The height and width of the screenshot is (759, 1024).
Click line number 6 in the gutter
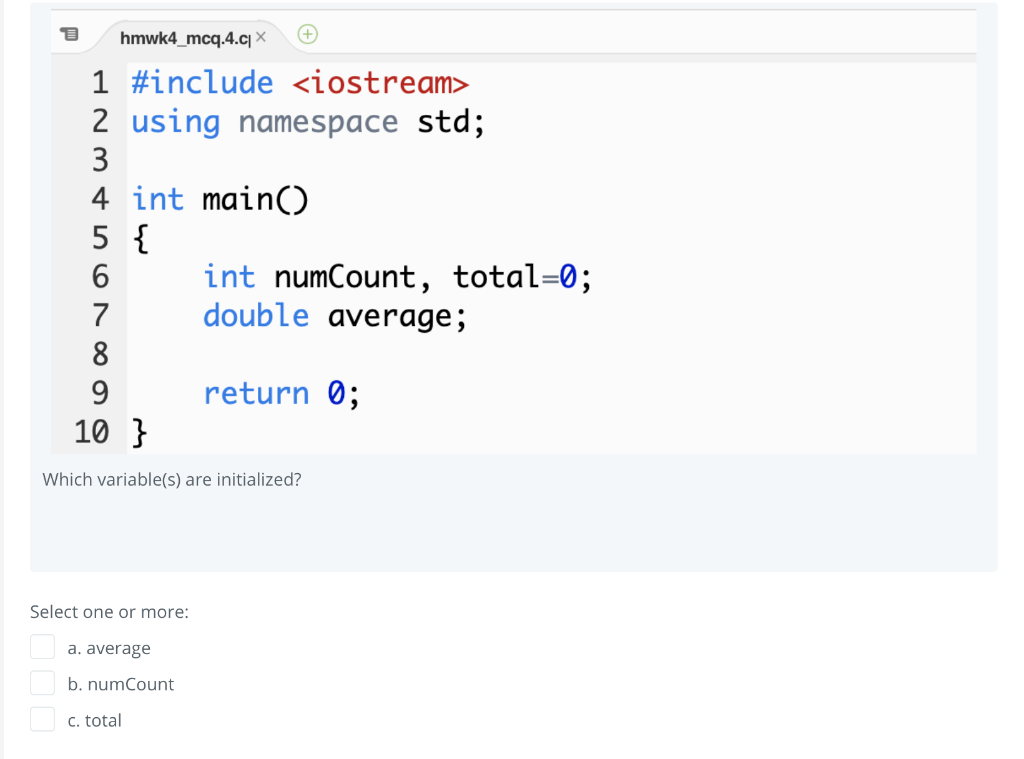100,276
